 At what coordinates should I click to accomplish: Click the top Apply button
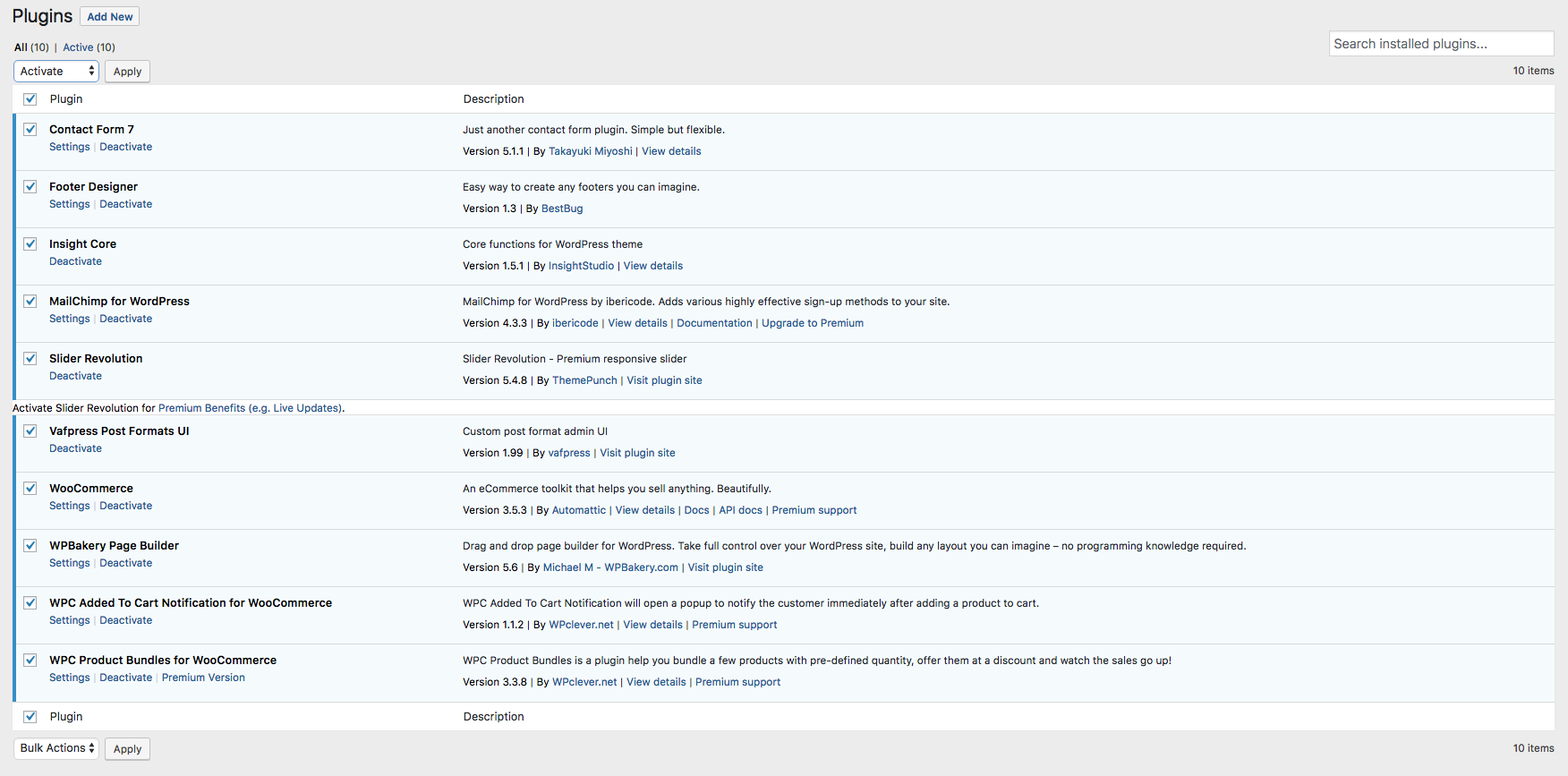pos(127,72)
